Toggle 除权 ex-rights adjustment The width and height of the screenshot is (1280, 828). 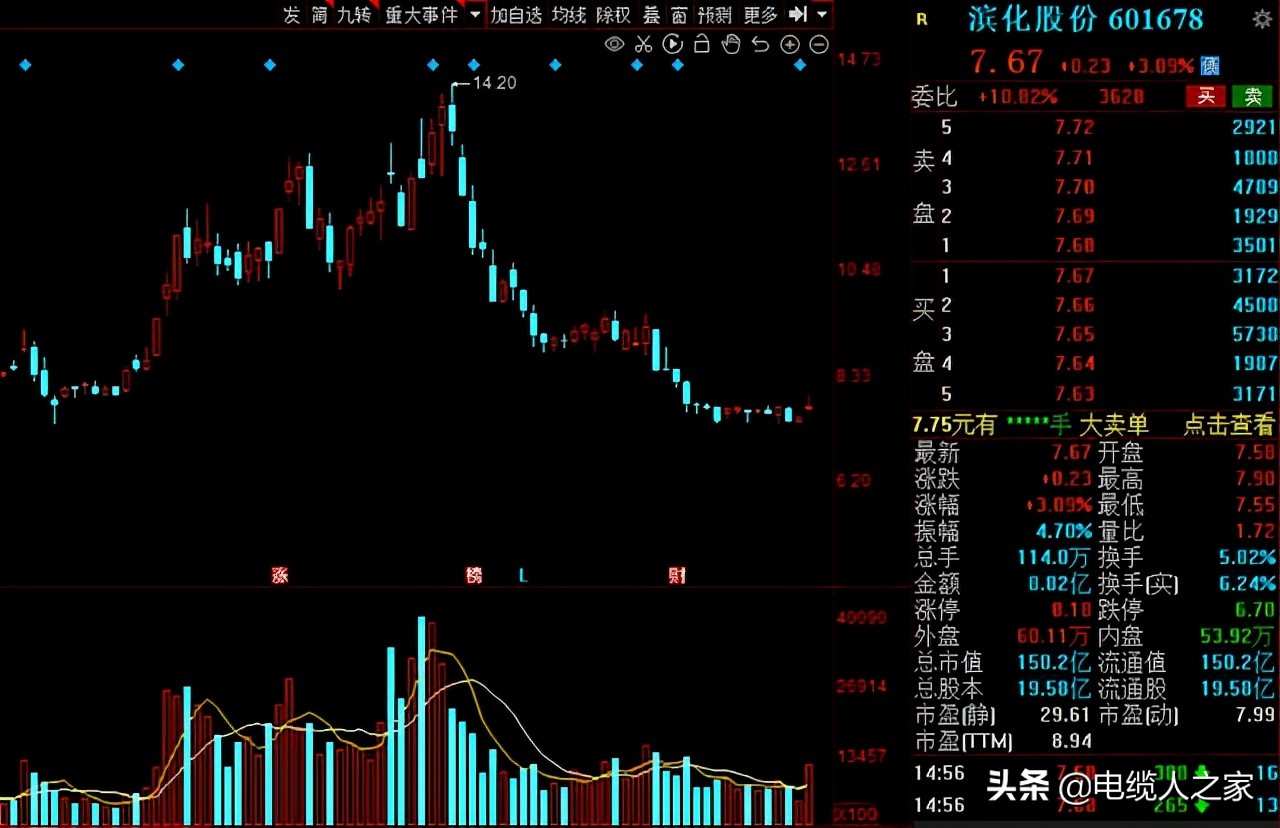pyautogui.click(x=613, y=15)
